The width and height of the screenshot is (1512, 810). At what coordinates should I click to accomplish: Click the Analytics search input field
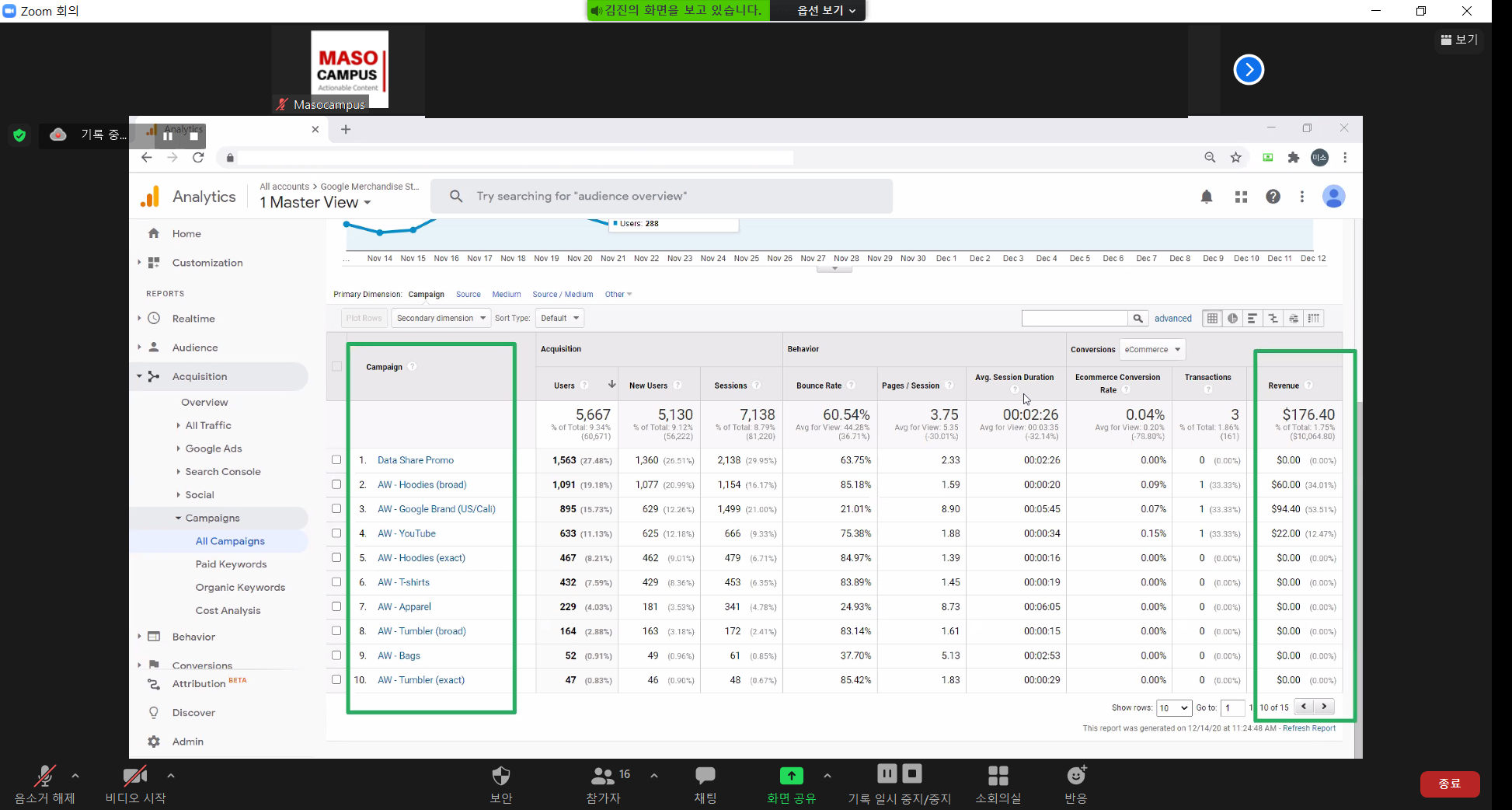coord(660,197)
